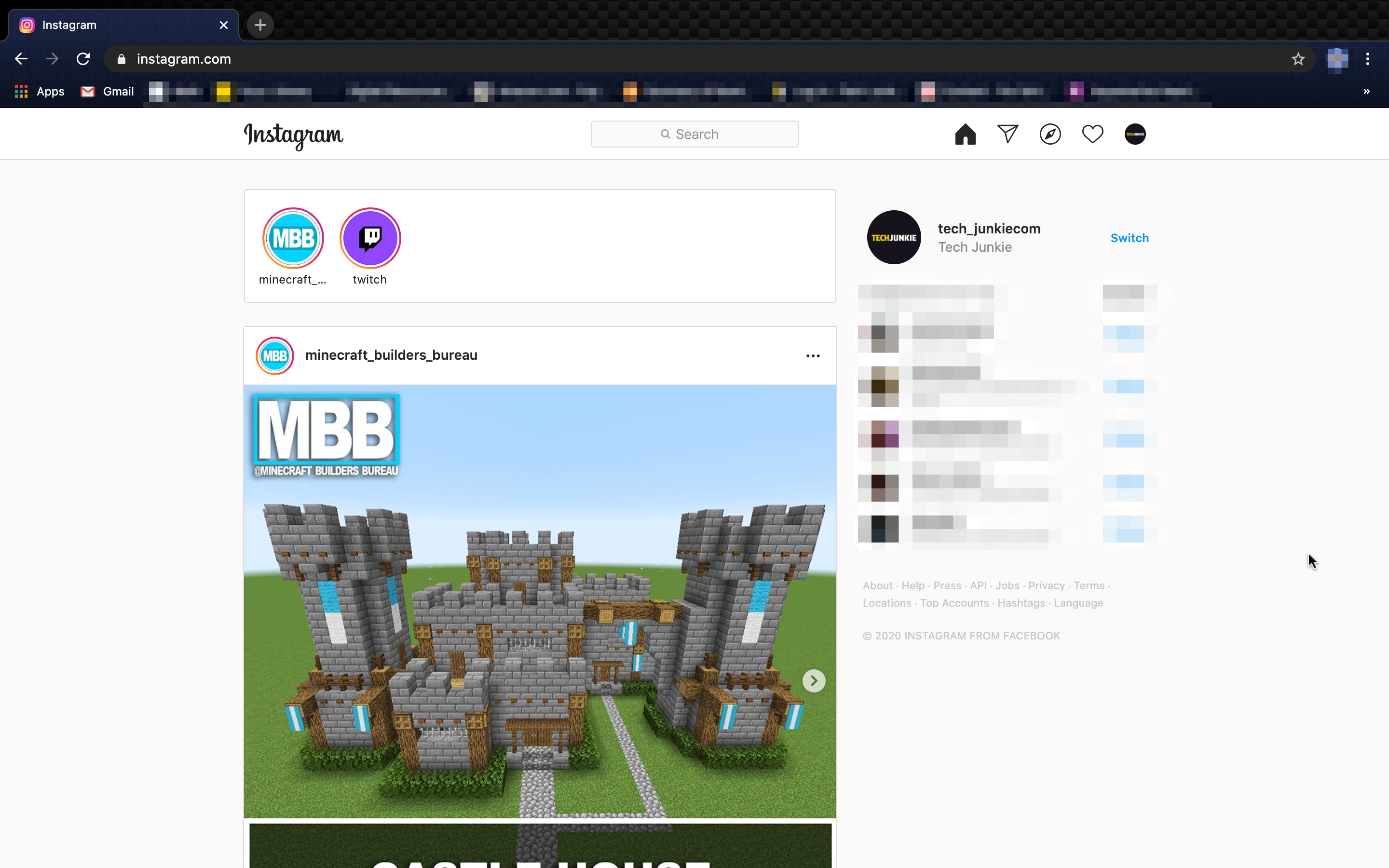Open the Privacy footer link

(1047, 585)
